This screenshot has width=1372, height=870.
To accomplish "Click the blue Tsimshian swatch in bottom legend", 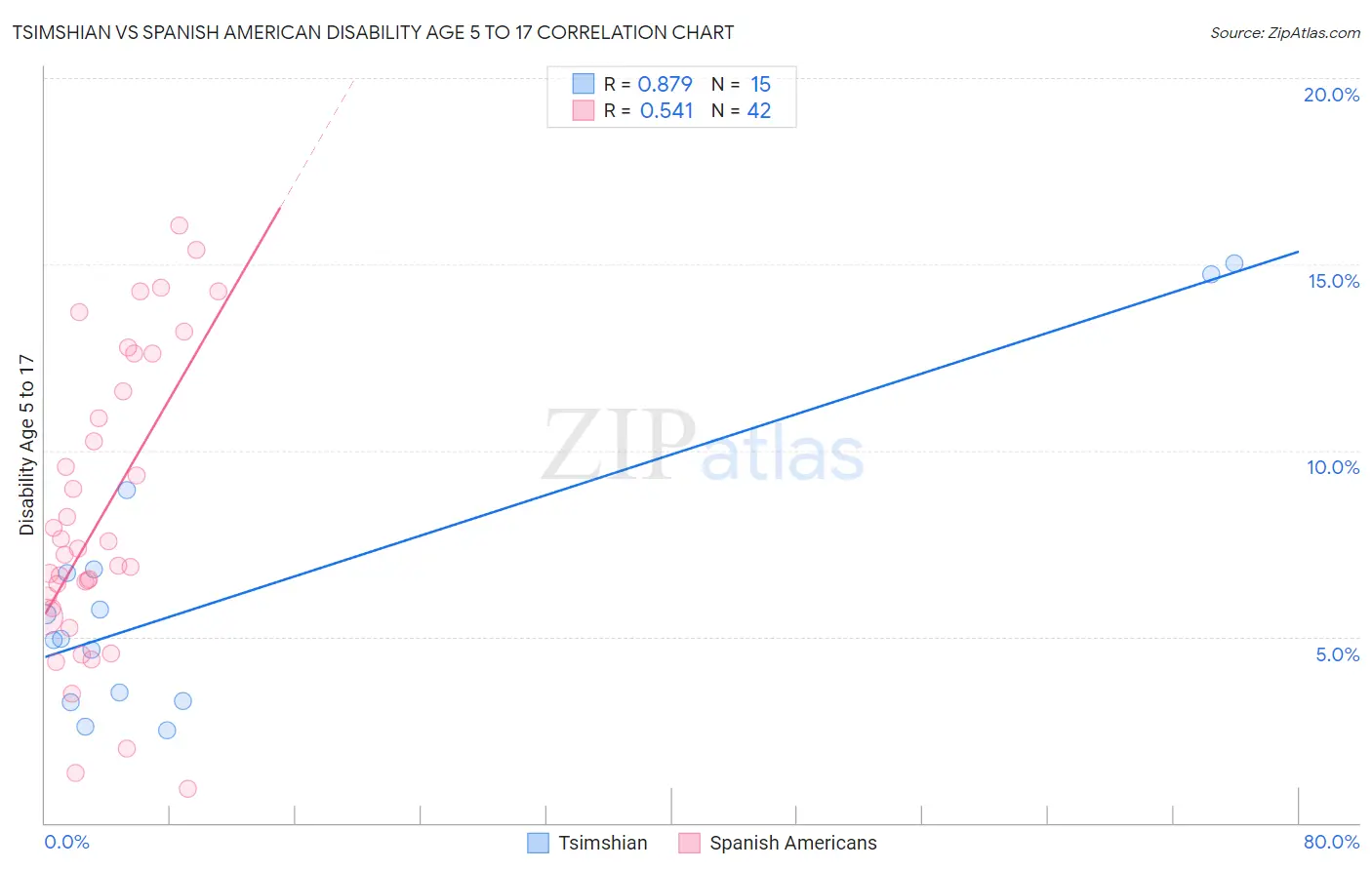I will point(538,843).
